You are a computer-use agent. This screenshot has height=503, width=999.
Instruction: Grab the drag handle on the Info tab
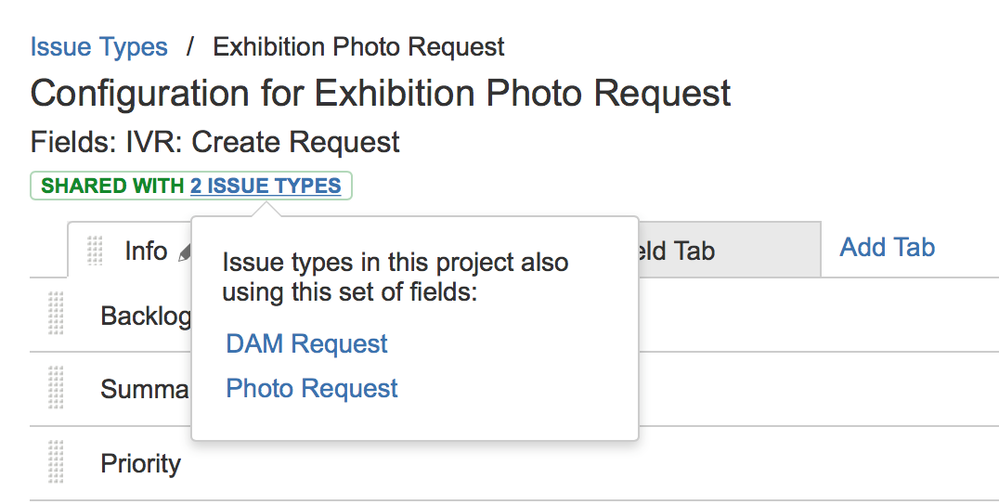point(94,251)
